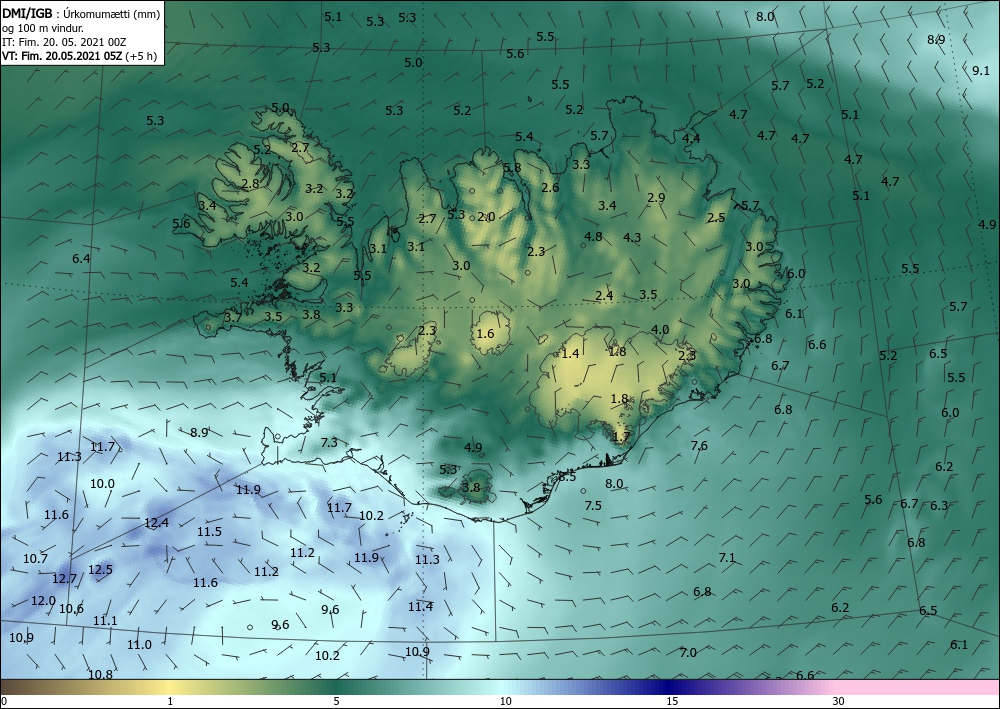Click the 1.6 value on Hofsjökull
This screenshot has height=709, width=1000.
[x=485, y=333]
